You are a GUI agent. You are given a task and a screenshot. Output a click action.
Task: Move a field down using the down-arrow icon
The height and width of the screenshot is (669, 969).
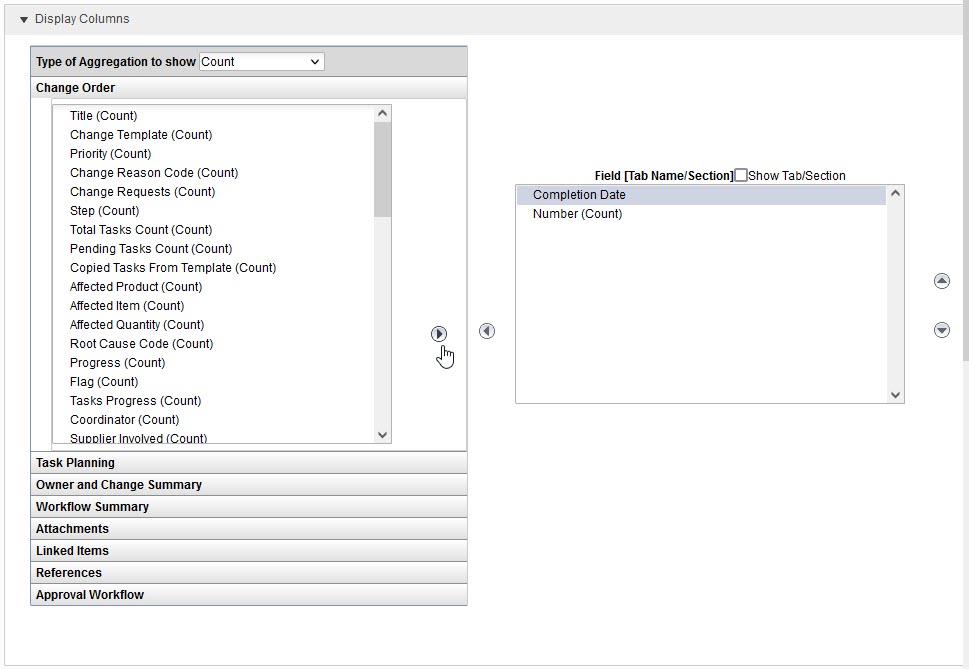pos(941,330)
